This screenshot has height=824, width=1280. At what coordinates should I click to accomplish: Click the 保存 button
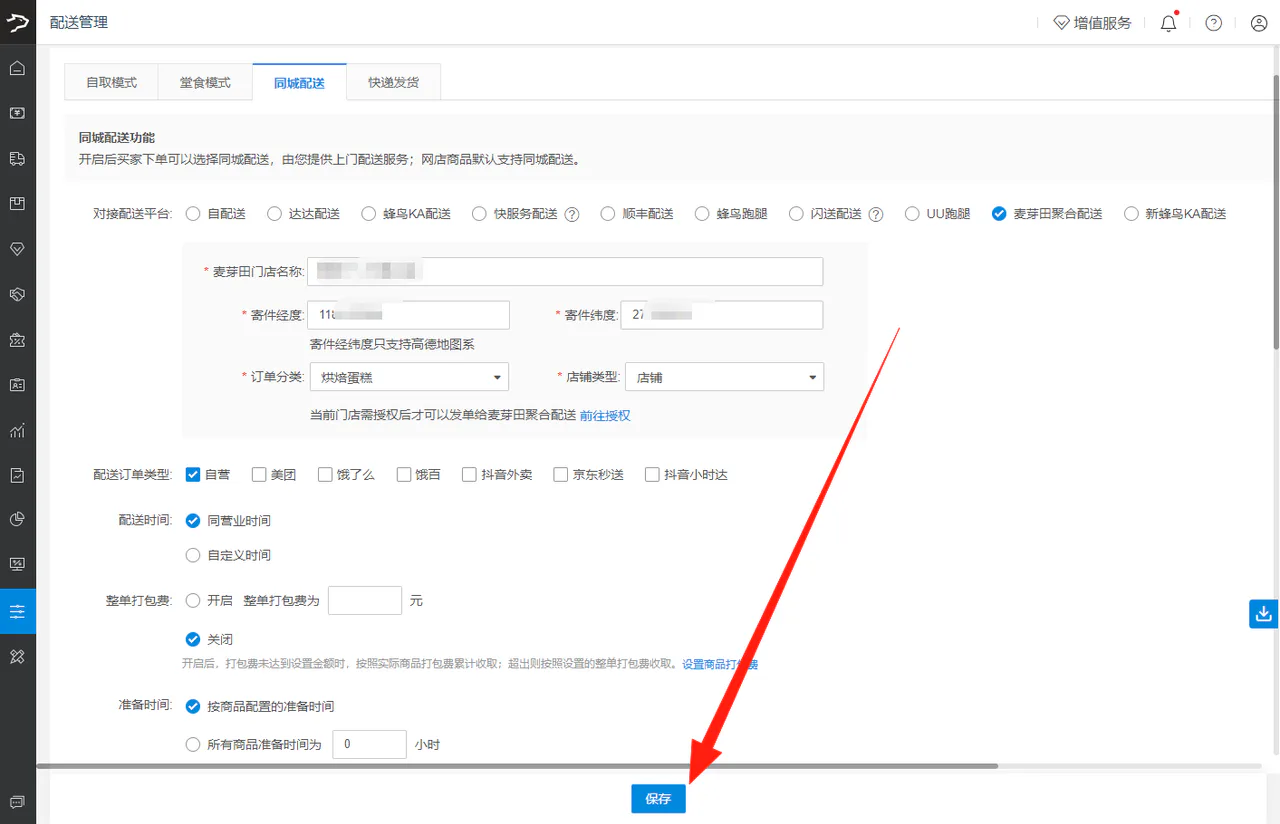click(658, 799)
